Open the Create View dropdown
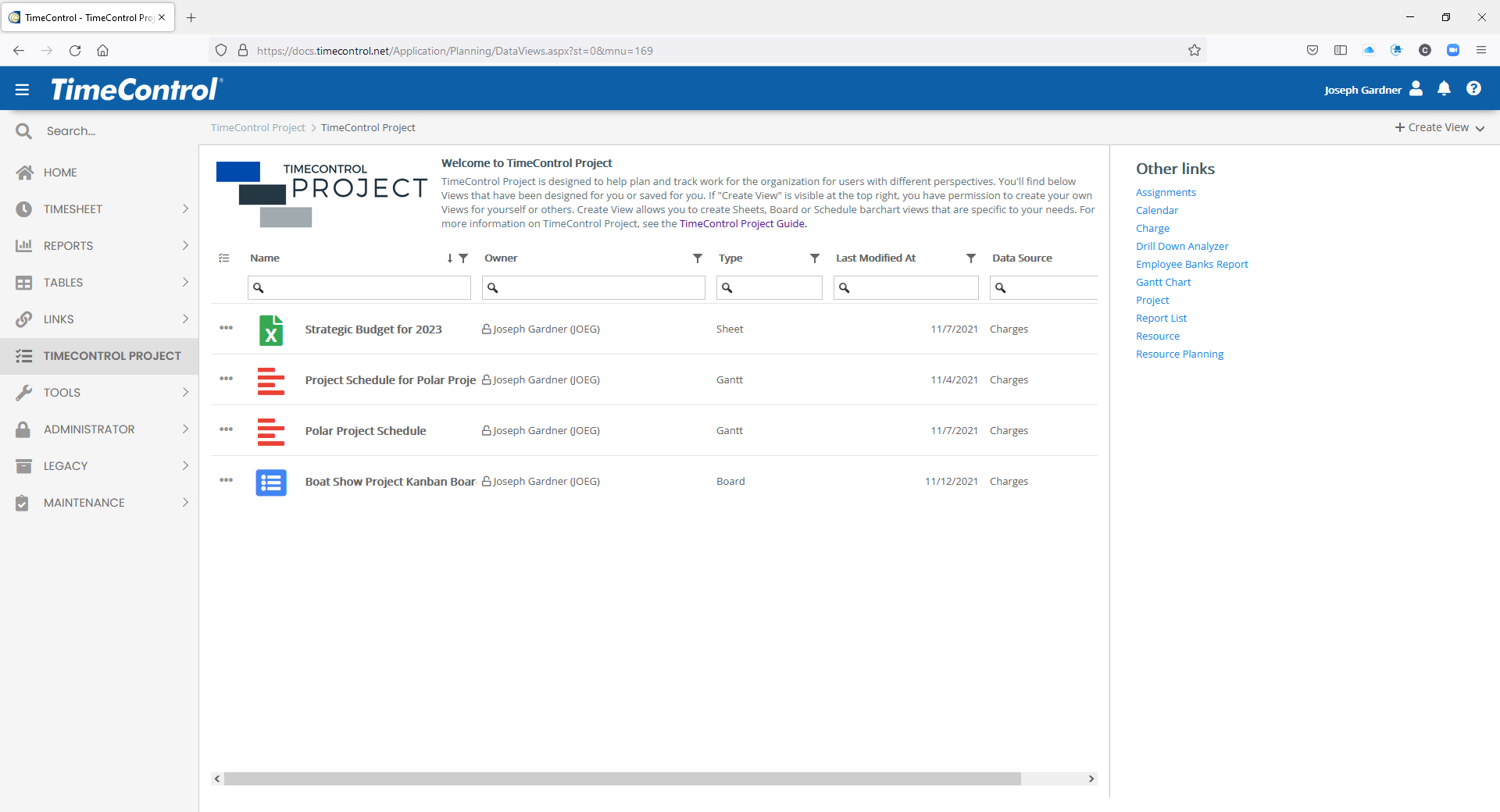This screenshot has height=812, width=1500. [1440, 128]
